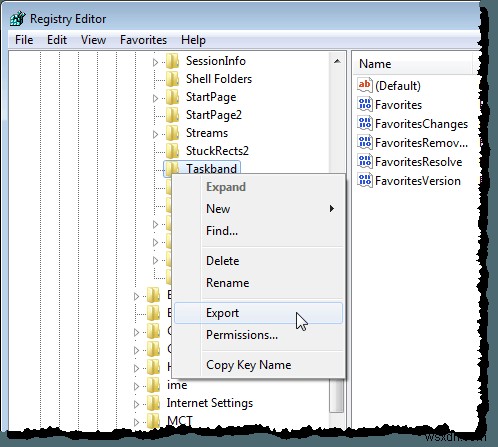Viewport: 498px width, 447px height.
Task: Choose Rename from the context menu
Action: click(258, 283)
